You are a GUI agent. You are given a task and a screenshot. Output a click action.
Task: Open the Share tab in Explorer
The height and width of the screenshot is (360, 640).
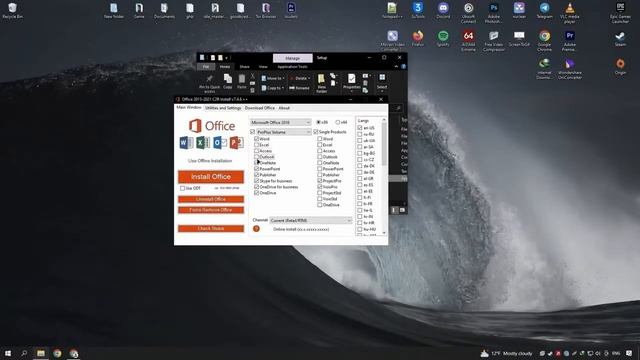click(244, 67)
